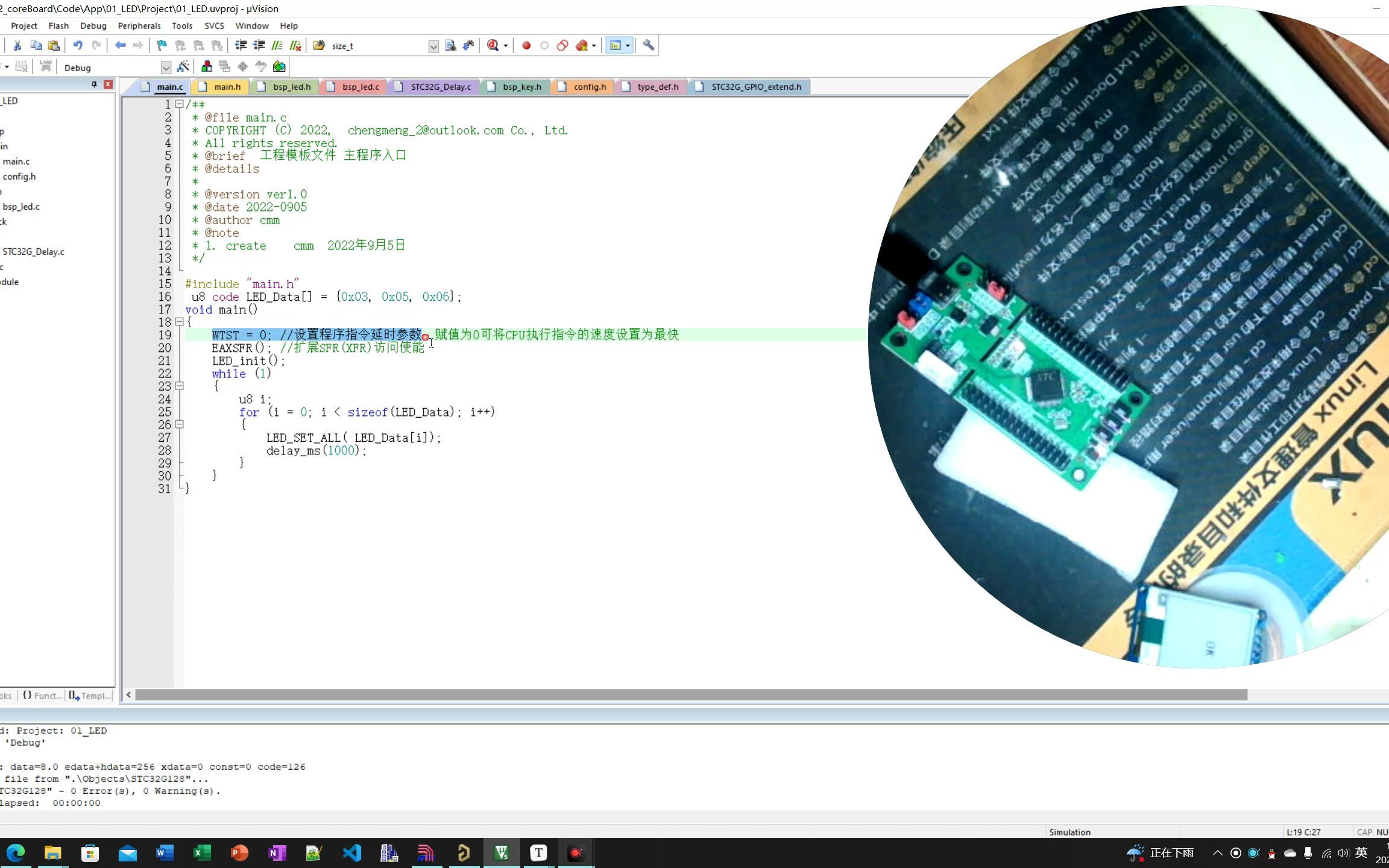Switch to the bsp_led.c tab
The width and height of the screenshot is (1389, 868).
360,87
